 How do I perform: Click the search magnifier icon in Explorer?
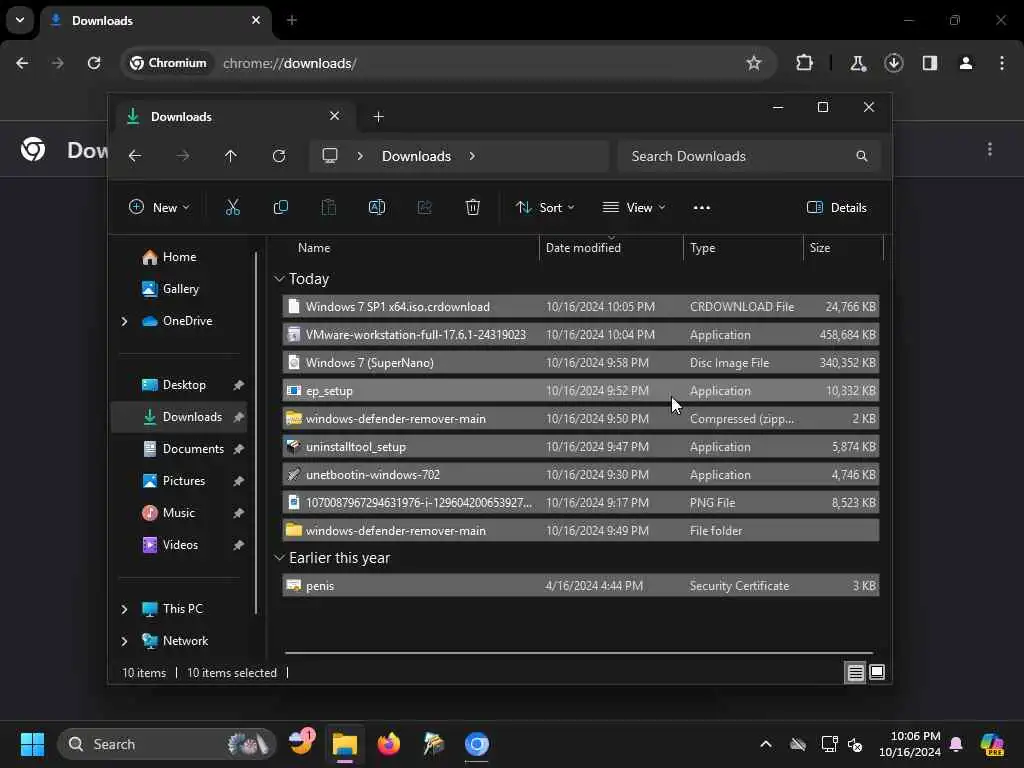[861, 156]
